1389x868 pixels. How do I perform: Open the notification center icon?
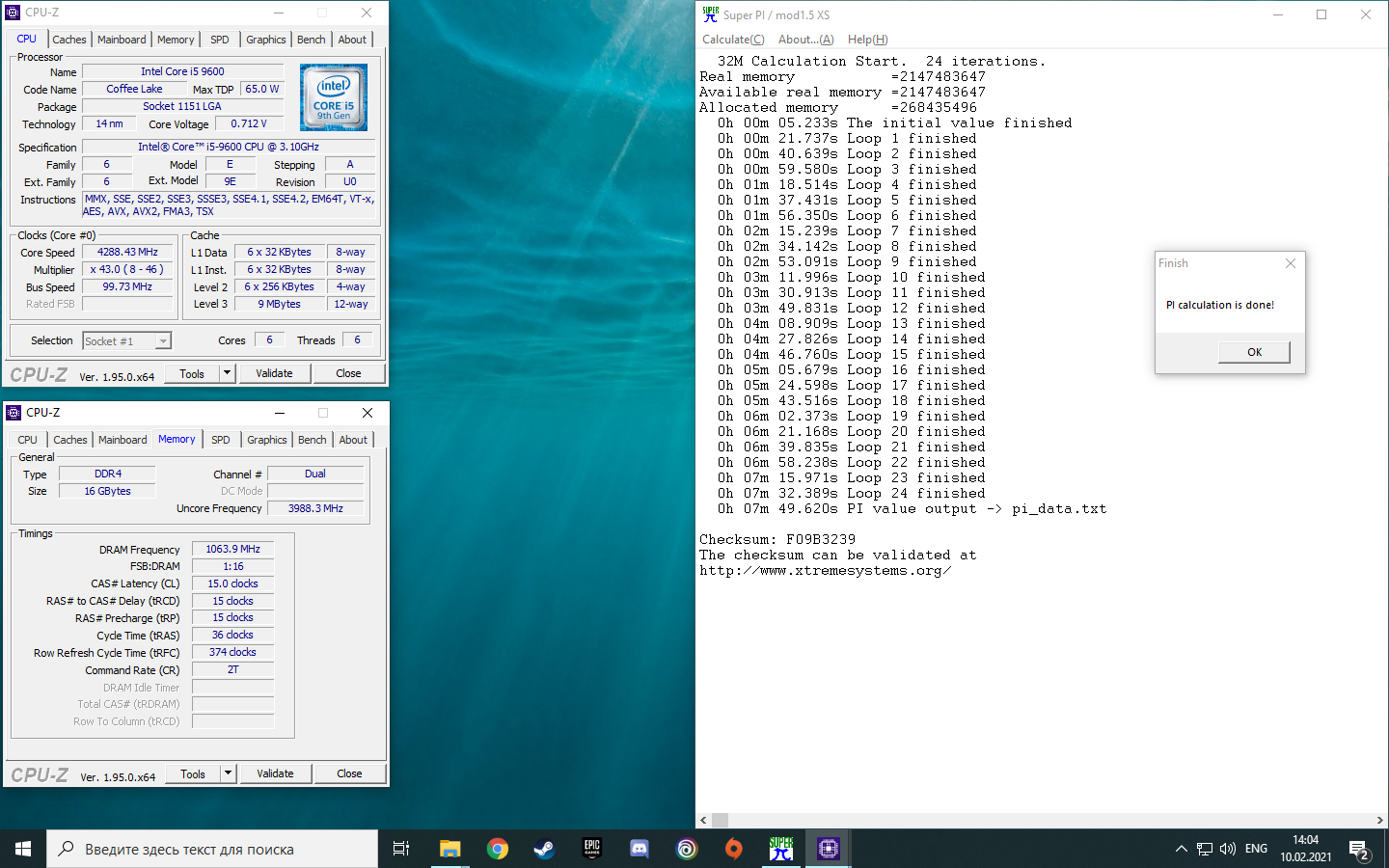coord(1360,851)
